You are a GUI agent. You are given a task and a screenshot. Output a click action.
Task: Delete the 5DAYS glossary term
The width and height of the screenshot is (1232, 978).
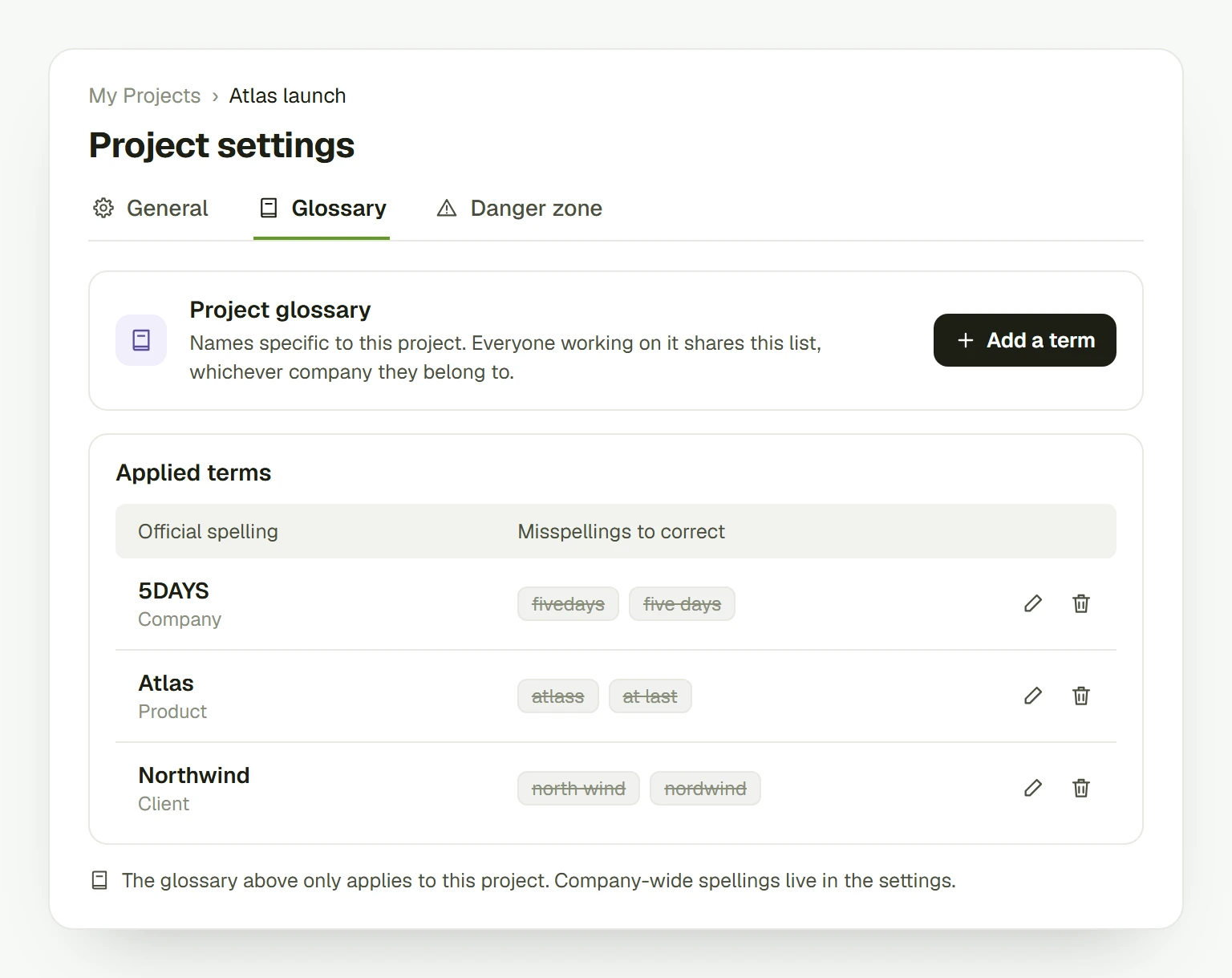pos(1081,603)
